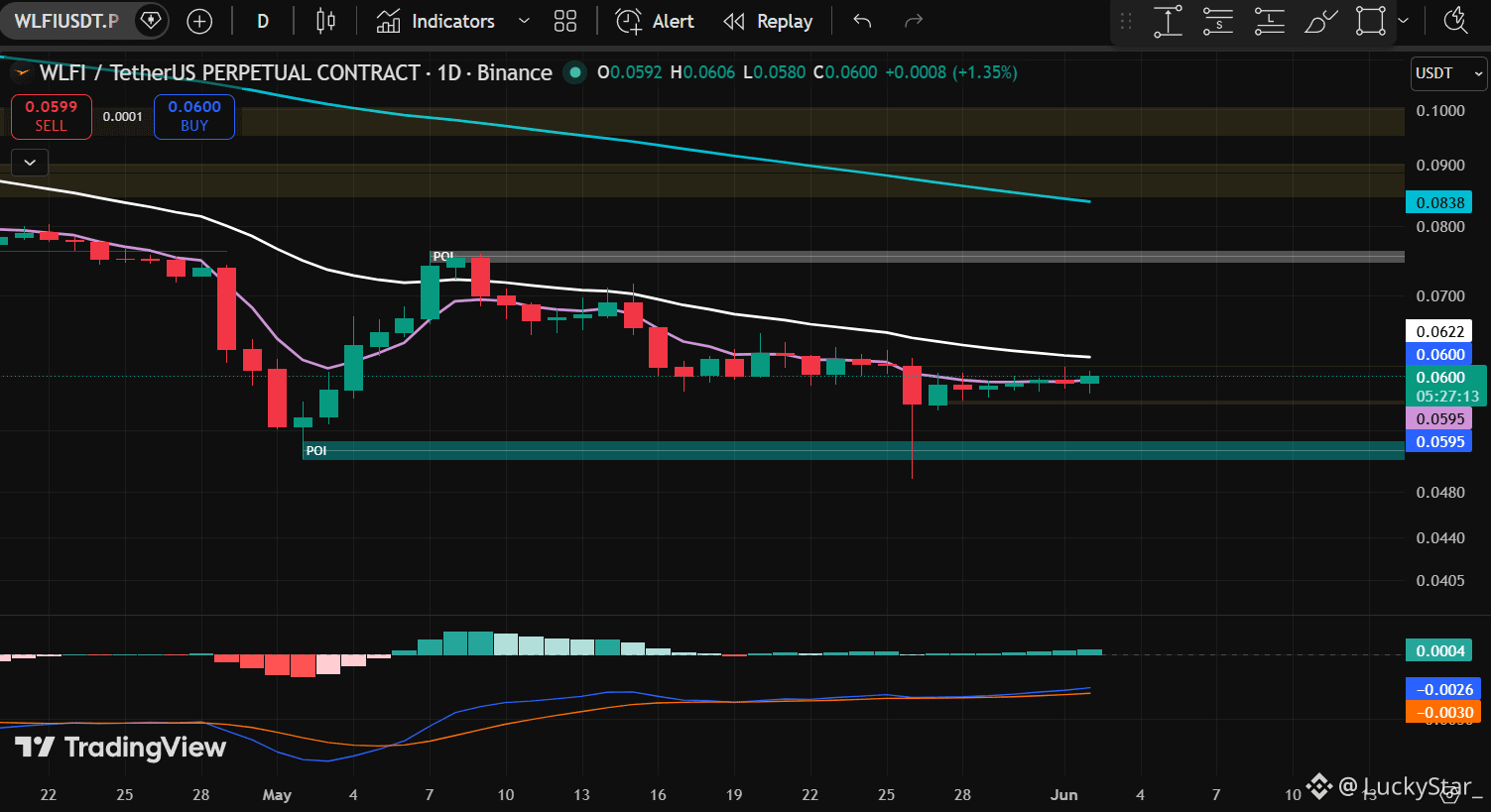Viewport: 1491px width, 812px height.
Task: Click the white 0.0622 price tag
Action: (x=1439, y=331)
